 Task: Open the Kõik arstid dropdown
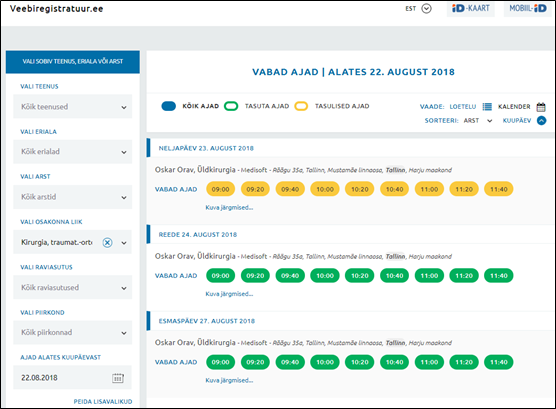click(x=72, y=197)
